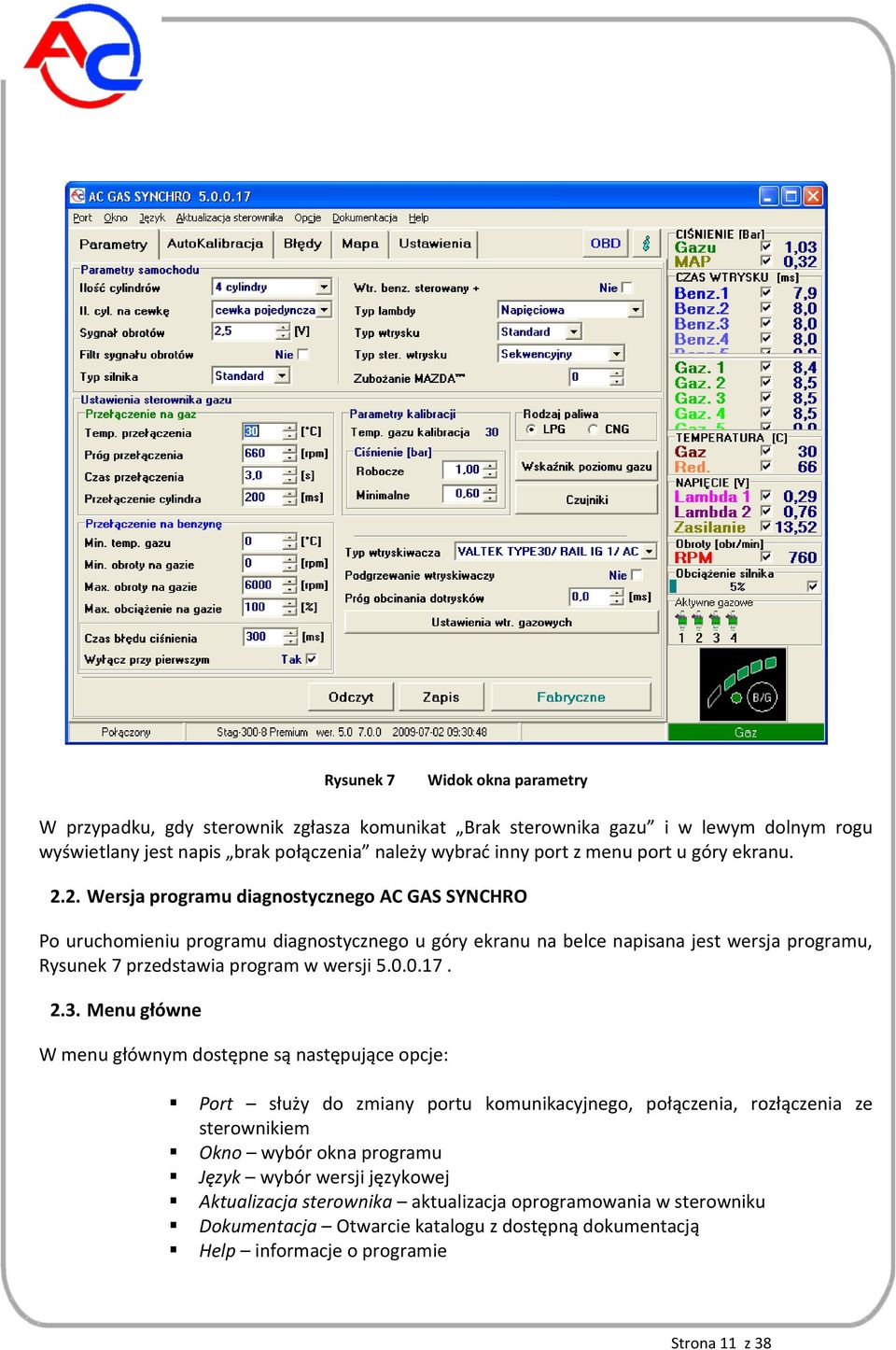Click the Zubożanie MAZDA stepper arrows

tap(616, 377)
